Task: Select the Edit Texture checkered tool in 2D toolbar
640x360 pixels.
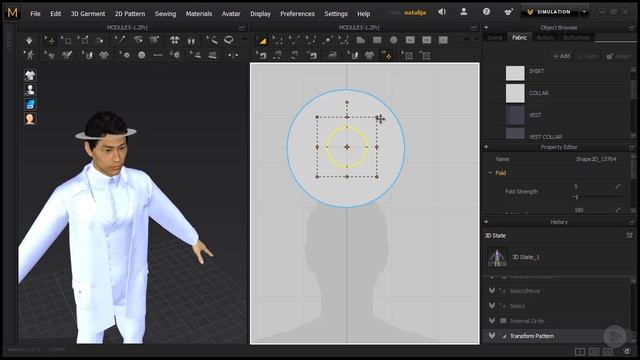Action: pyautogui.click(x=369, y=55)
